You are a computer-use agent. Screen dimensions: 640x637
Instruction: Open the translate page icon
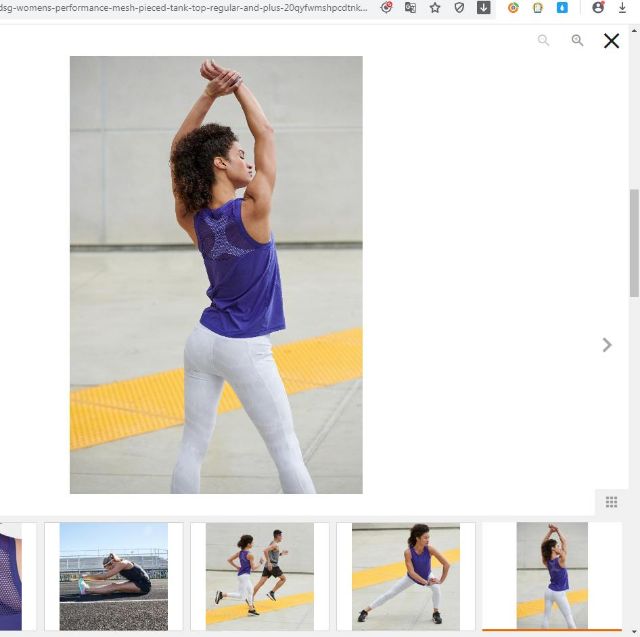tap(410, 8)
